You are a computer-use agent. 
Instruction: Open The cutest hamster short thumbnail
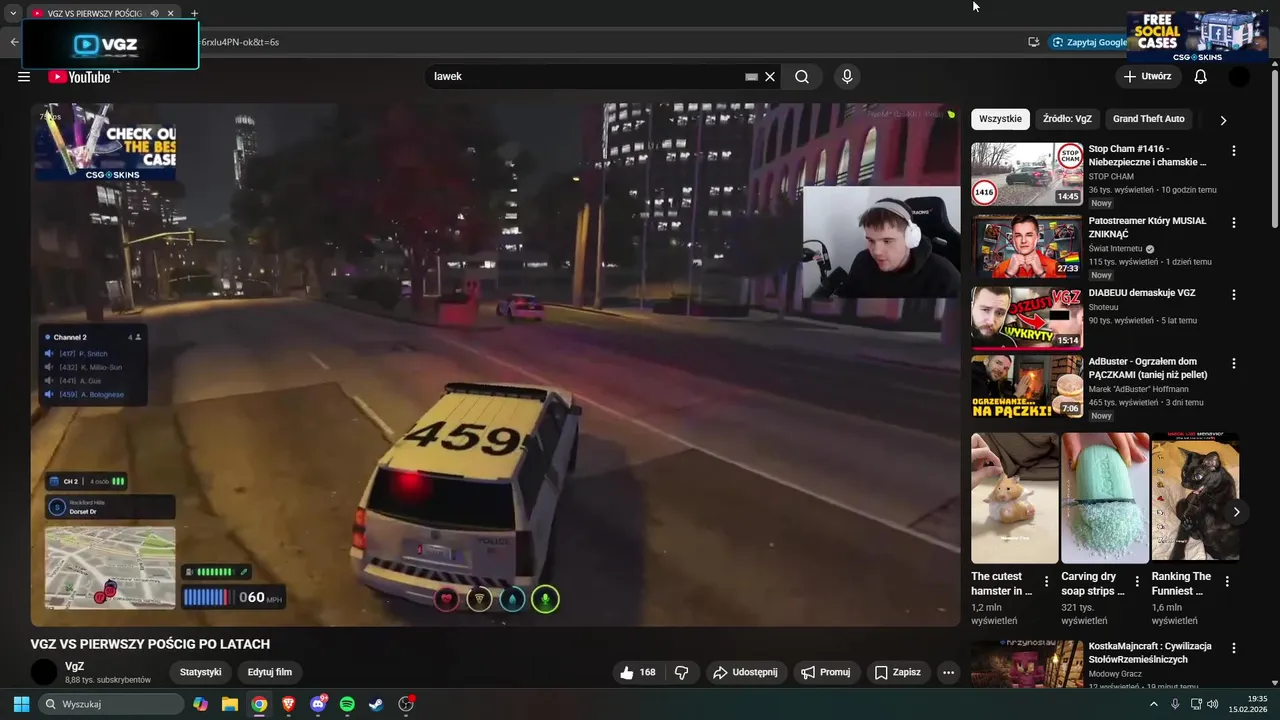pyautogui.click(x=1014, y=498)
